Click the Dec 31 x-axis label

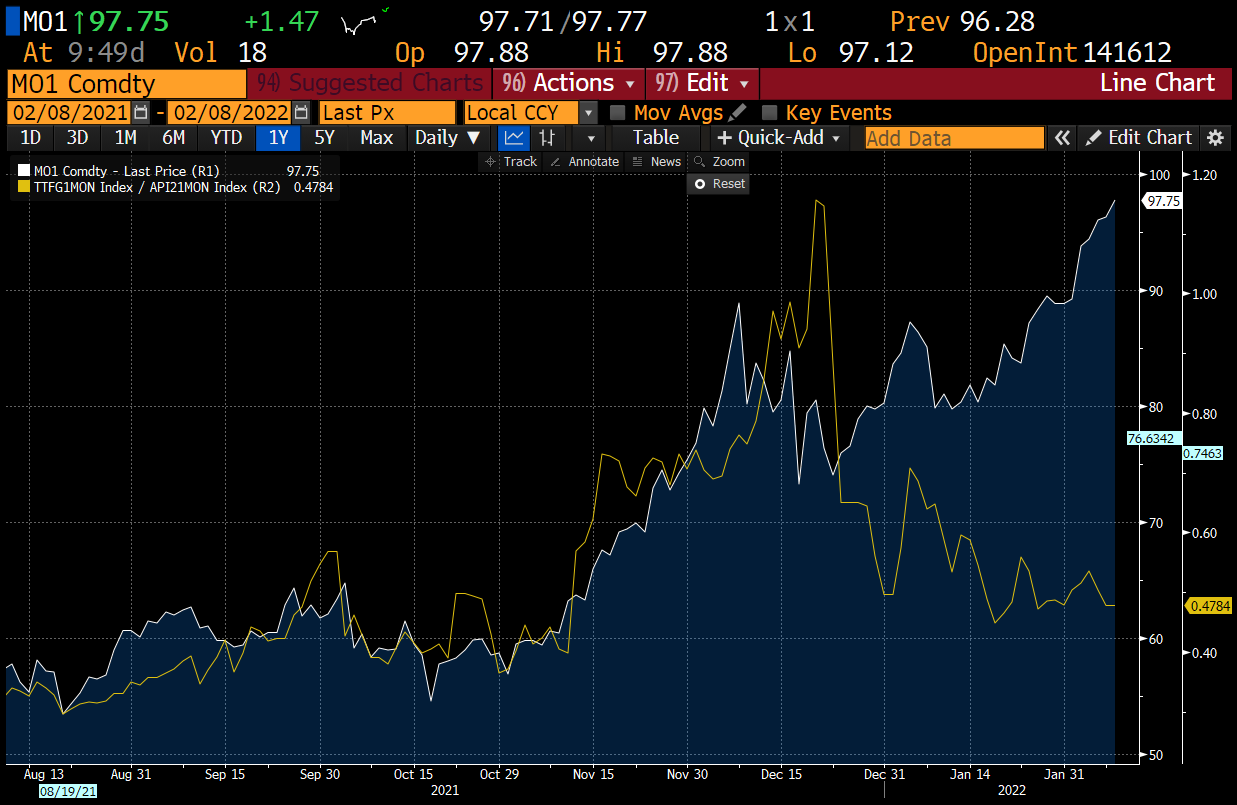click(886, 774)
